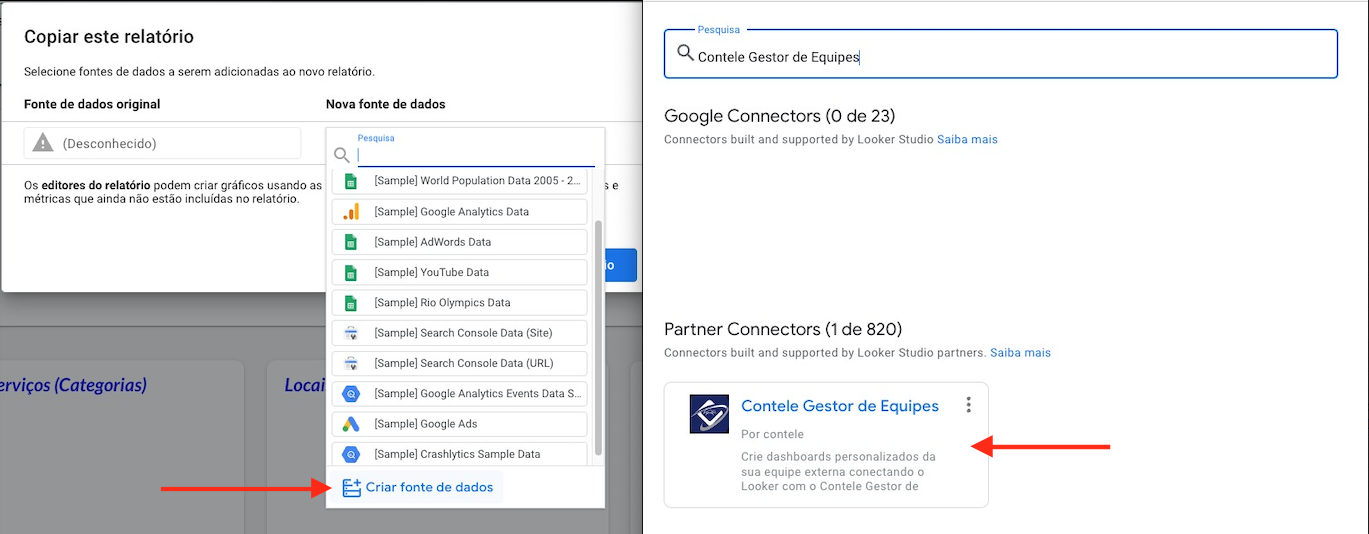Image resolution: width=1369 pixels, height=534 pixels.
Task: Click the Por contele author text
Action: tap(772, 434)
